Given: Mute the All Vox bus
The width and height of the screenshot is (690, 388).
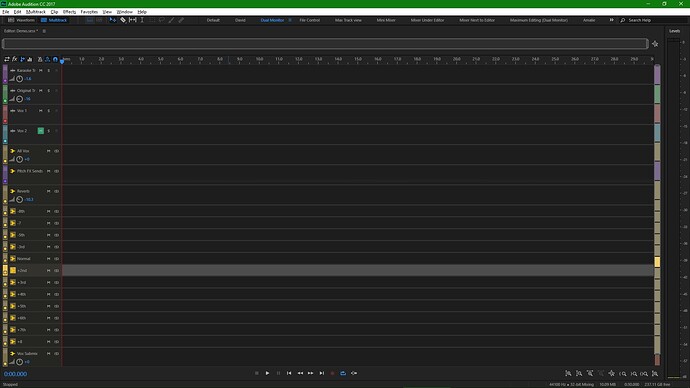Looking at the screenshot, I should pos(48,151).
